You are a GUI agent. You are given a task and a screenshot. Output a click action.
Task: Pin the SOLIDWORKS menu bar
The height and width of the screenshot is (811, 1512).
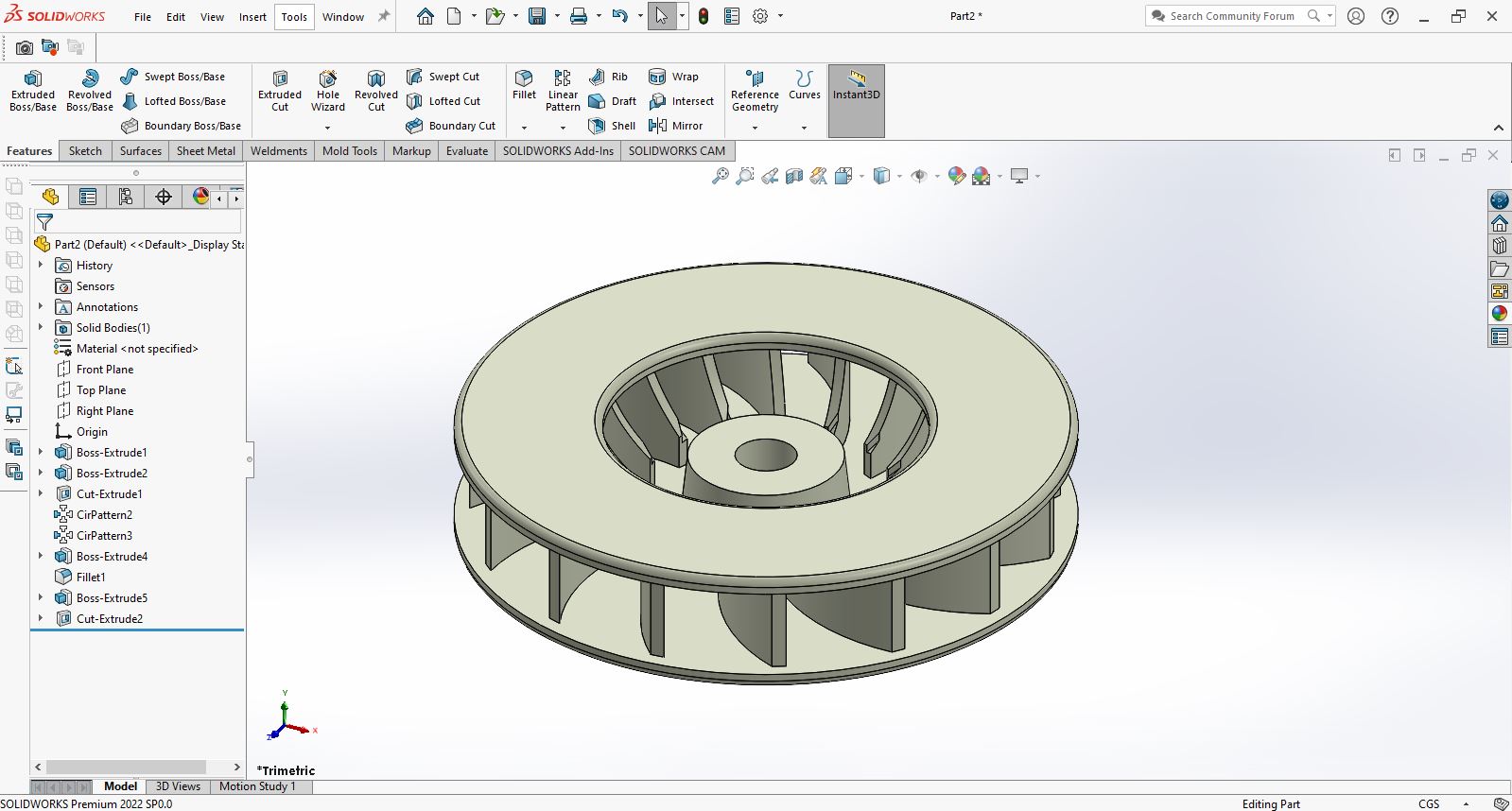384,16
